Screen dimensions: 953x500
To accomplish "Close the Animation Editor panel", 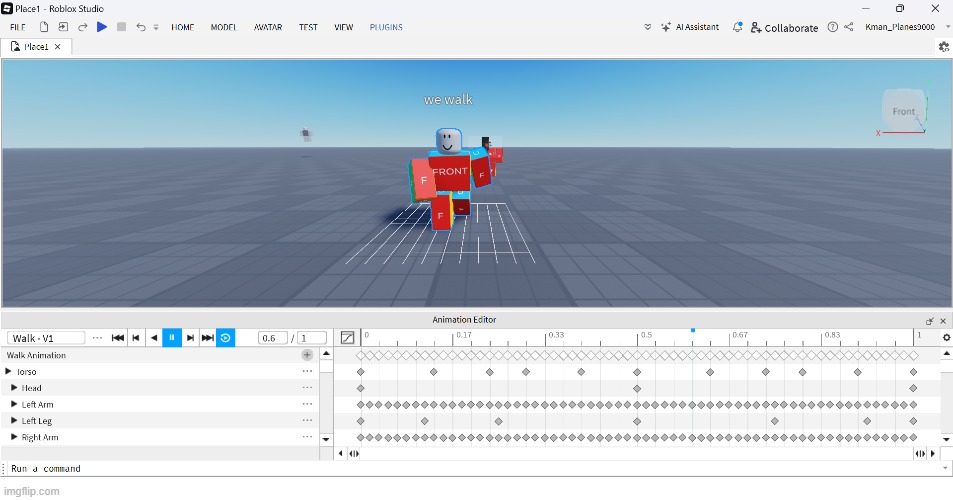I will point(943,321).
